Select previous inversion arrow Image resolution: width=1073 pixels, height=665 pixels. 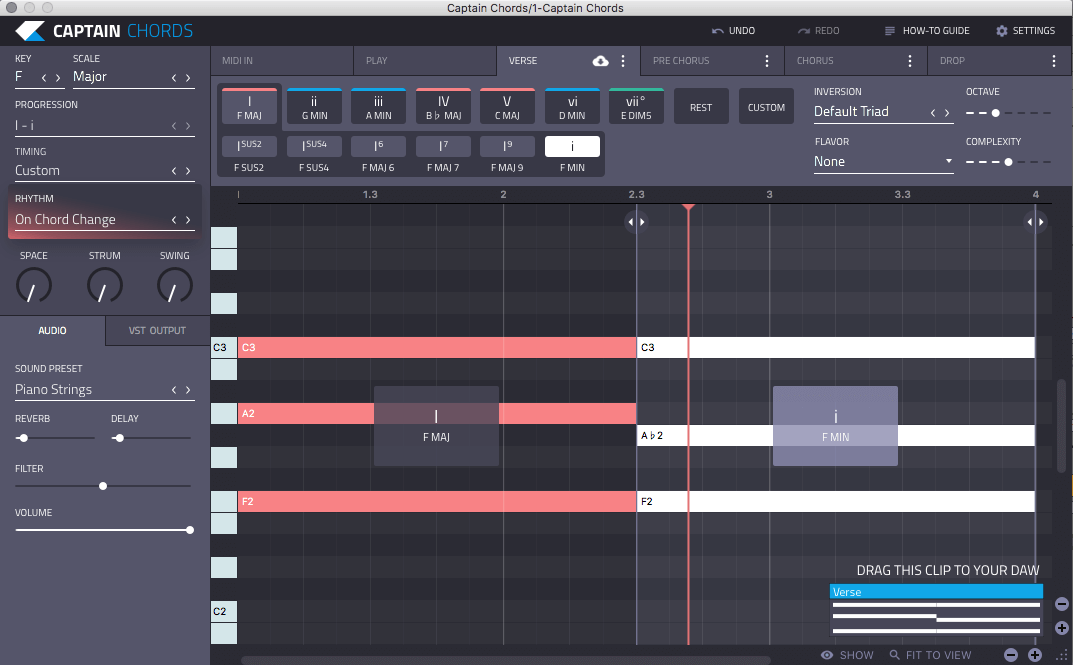933,113
